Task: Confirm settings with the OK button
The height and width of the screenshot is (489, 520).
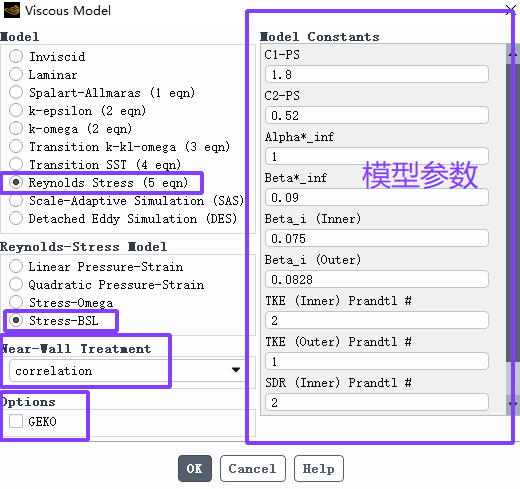Action: 195,469
